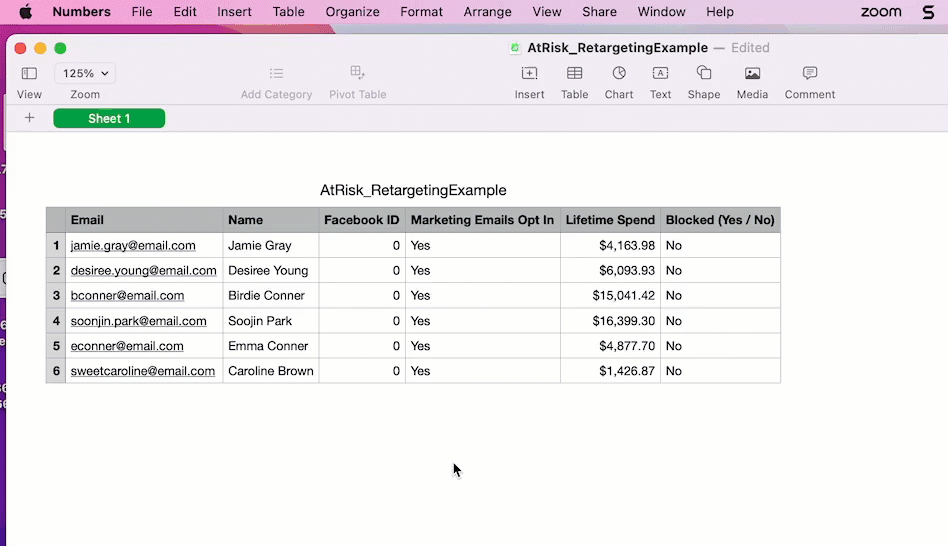The width and height of the screenshot is (948, 546).
Task: Click the Media toolbar icon
Action: 752,74
